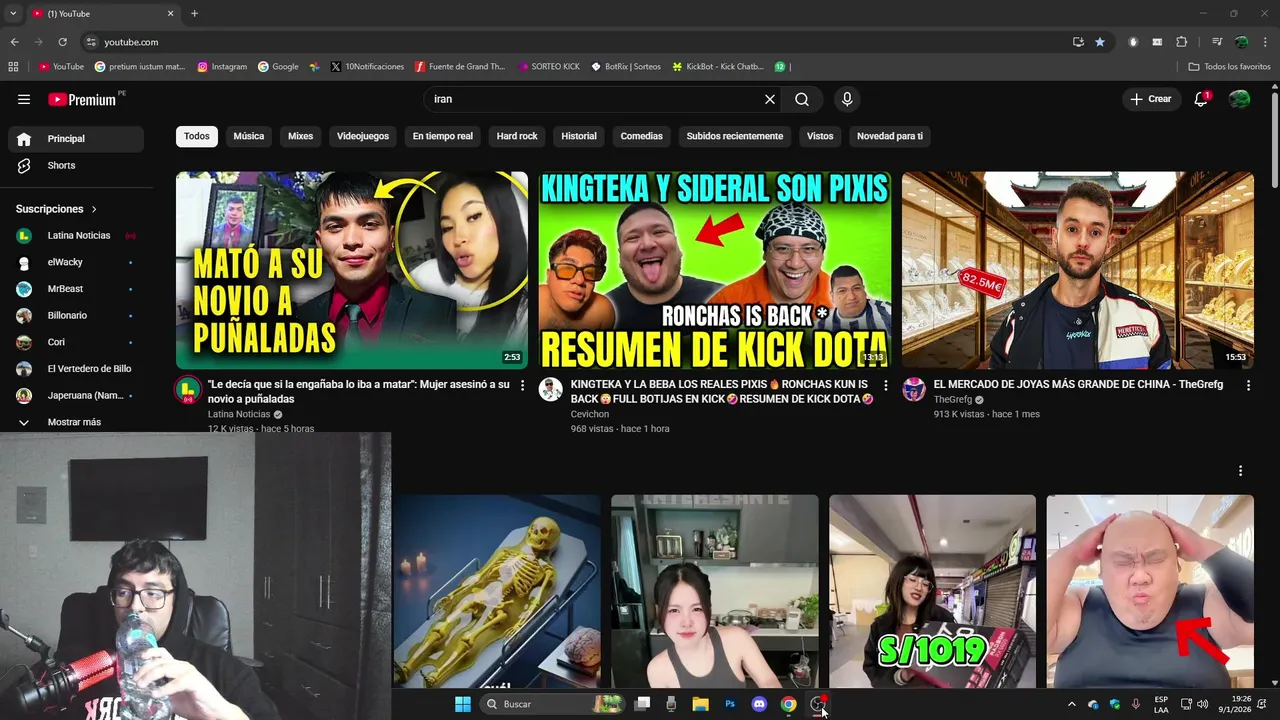Open the Resumen de Kick Dota thumbnail
This screenshot has height=720, width=1280.
click(x=715, y=270)
